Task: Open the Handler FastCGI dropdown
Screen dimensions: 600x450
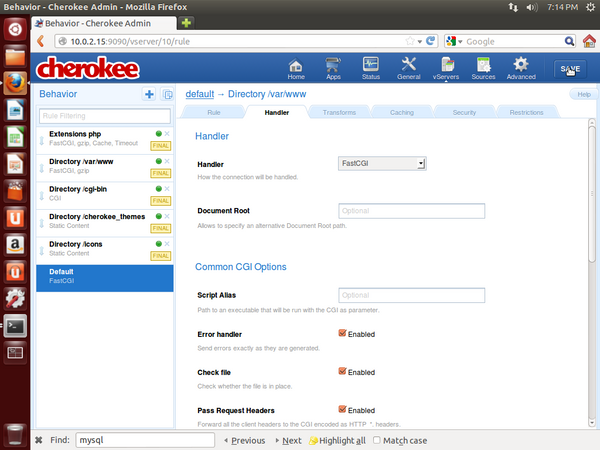Action: point(382,163)
